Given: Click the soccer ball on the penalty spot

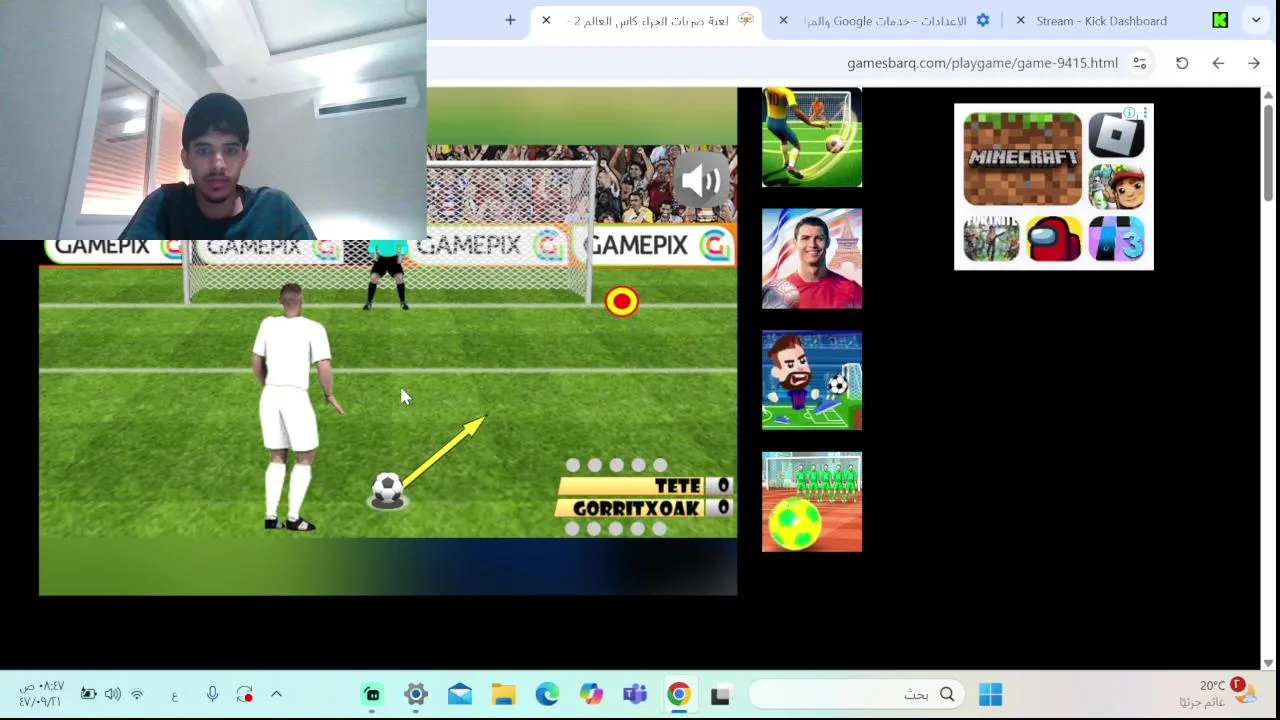Looking at the screenshot, I should point(387,489).
